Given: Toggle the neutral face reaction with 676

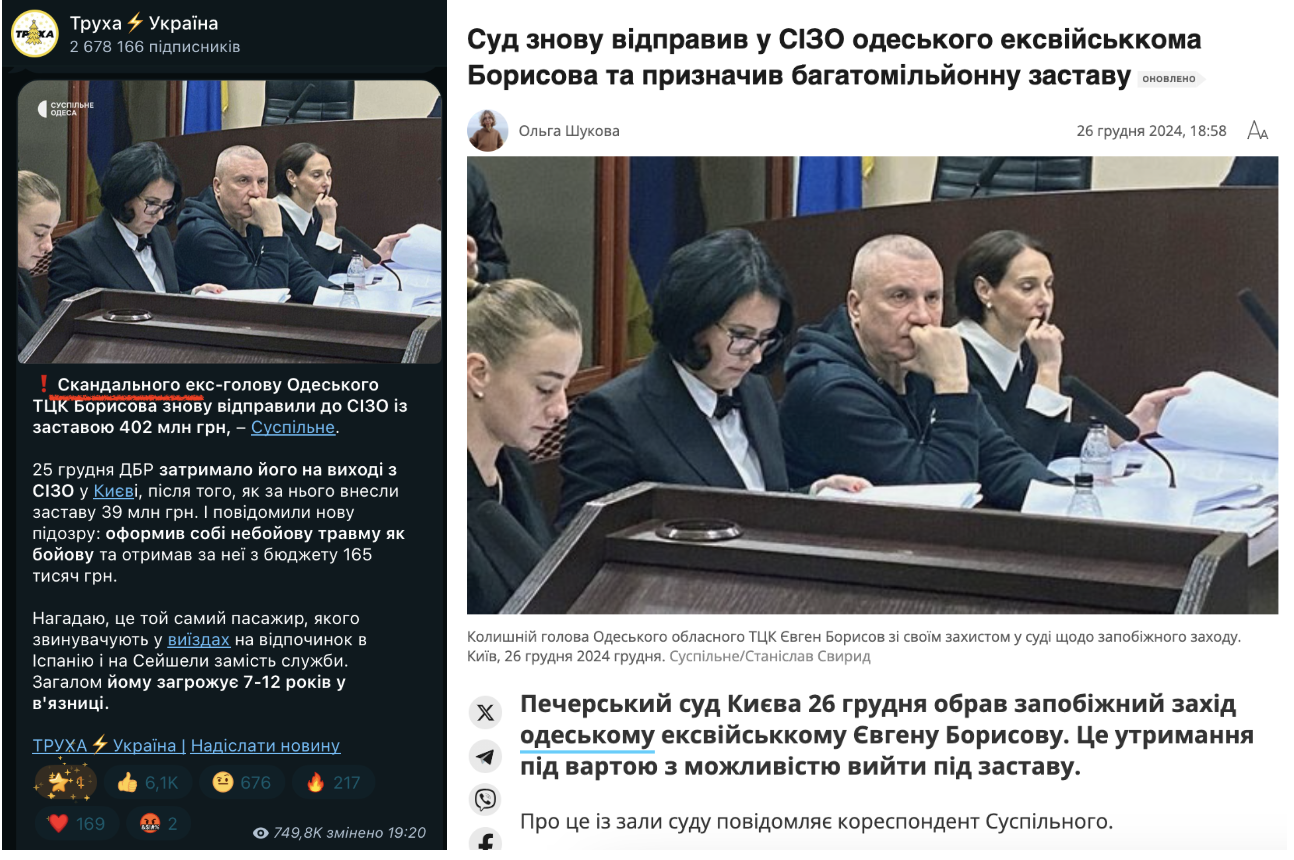Looking at the screenshot, I should coord(242,783).
